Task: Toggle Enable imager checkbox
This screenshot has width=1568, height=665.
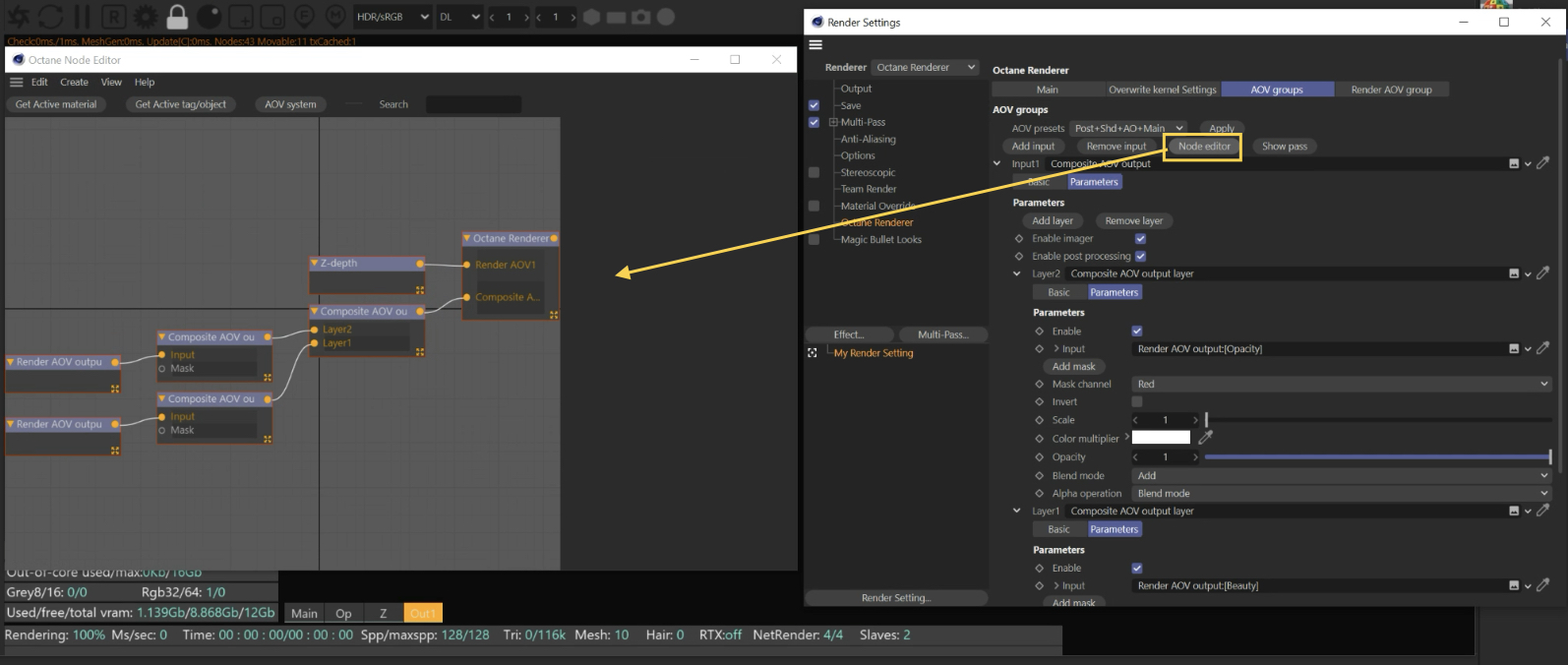Action: pyautogui.click(x=1140, y=239)
